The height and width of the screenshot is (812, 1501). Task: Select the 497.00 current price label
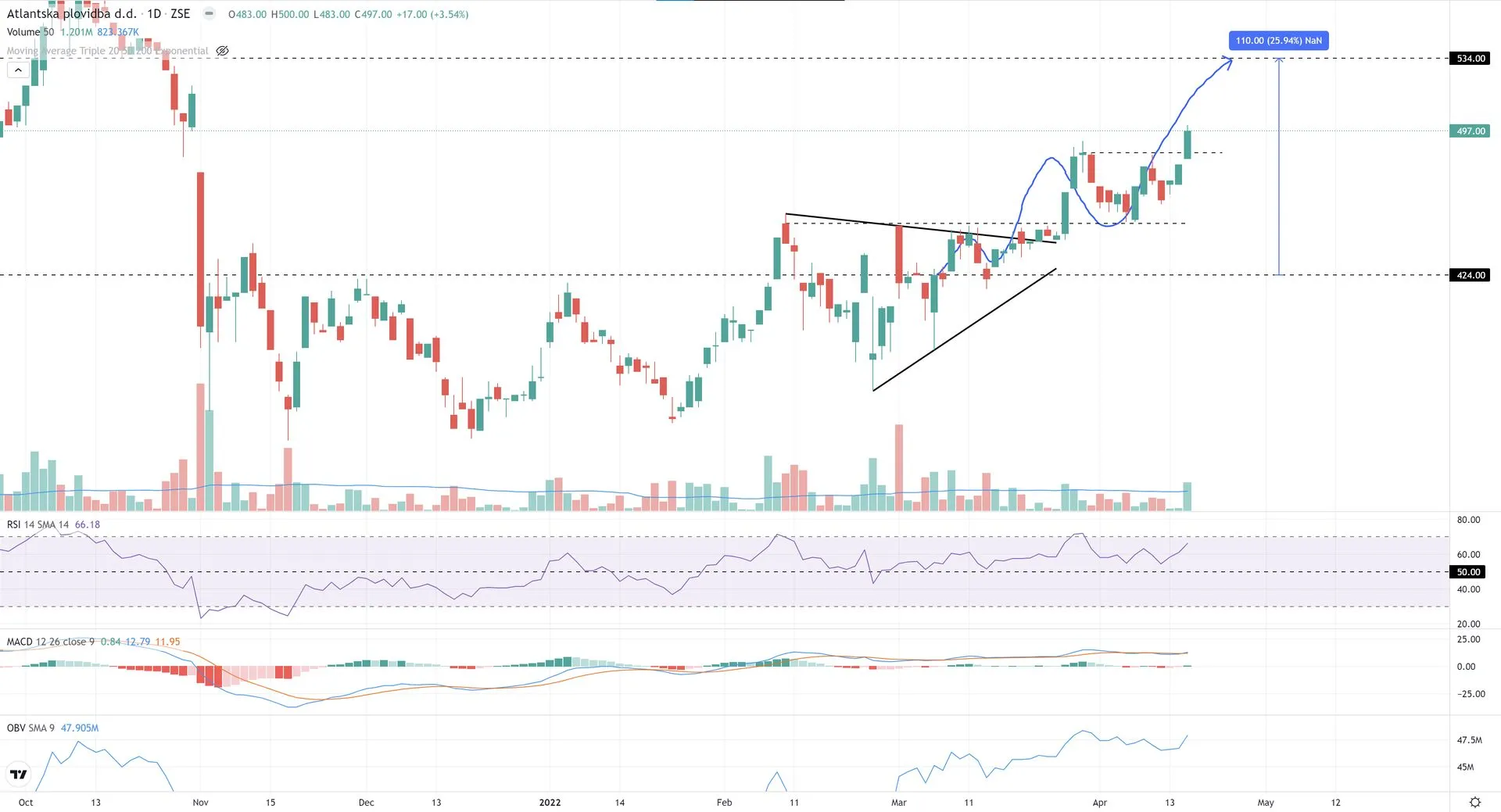click(x=1470, y=131)
